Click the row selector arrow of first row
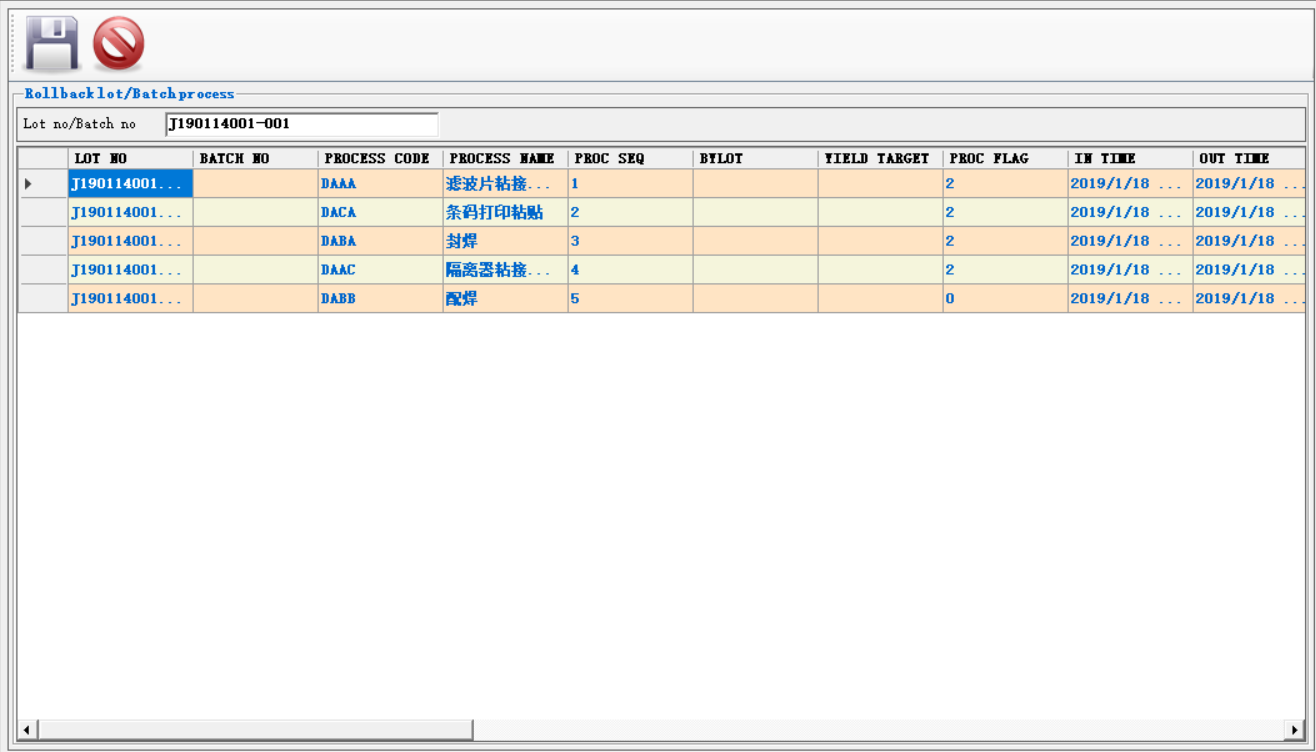Viewport: 1316px width, 752px height. [43, 184]
